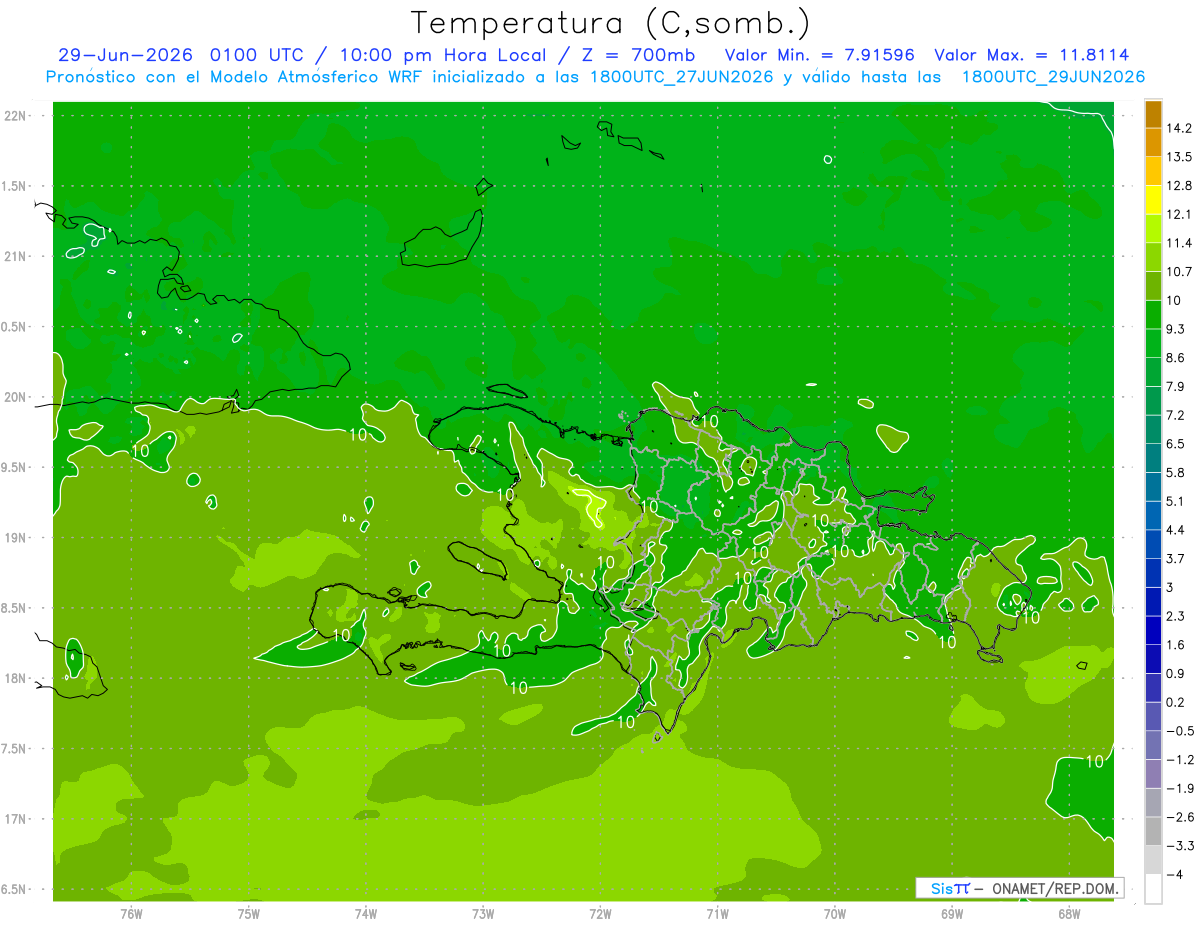The image size is (1200, 927).
Task: Click the '22N' latitude label
Action: click(x=16, y=116)
